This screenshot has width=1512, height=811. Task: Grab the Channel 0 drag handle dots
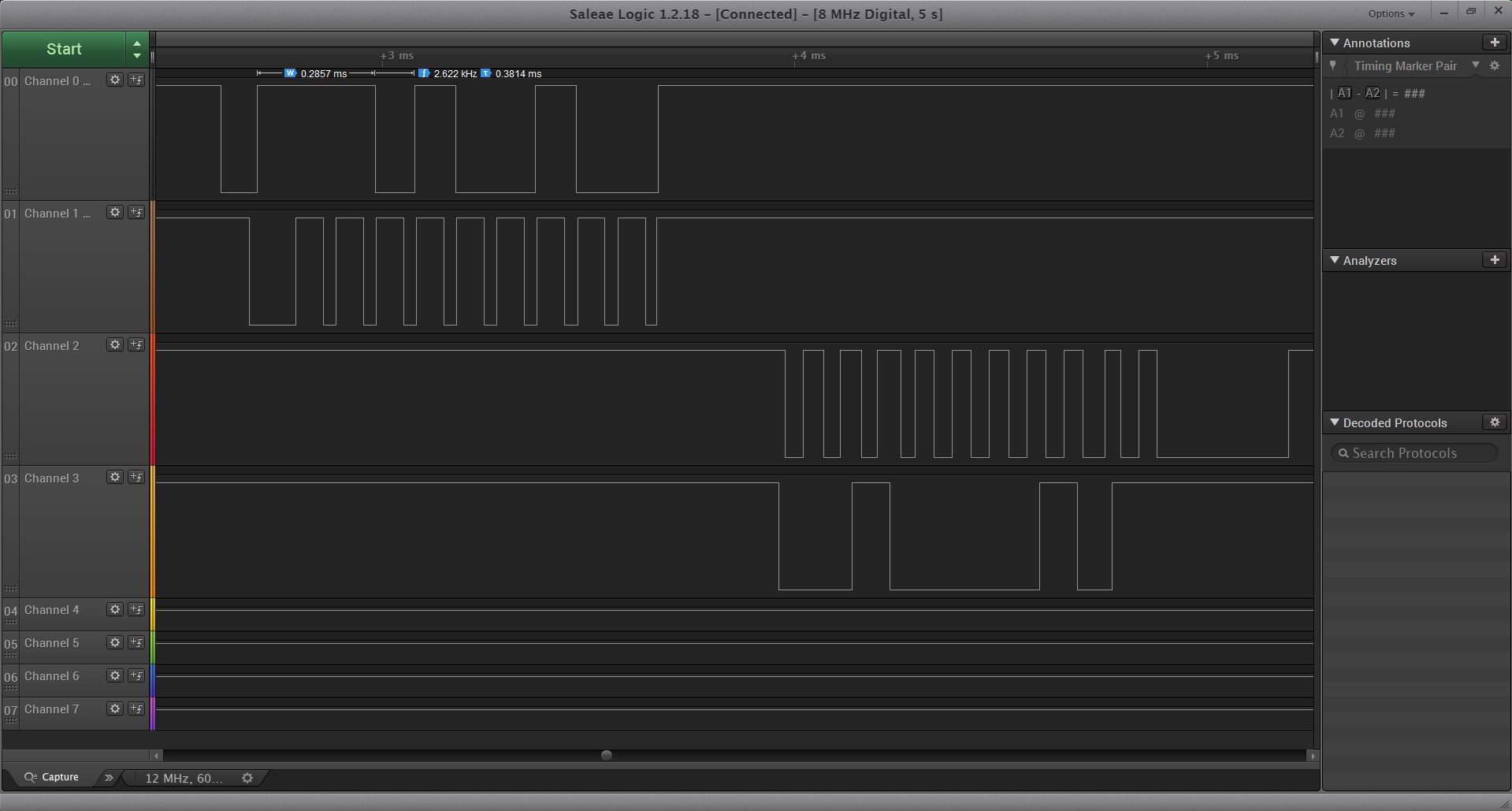pyautogui.click(x=10, y=192)
